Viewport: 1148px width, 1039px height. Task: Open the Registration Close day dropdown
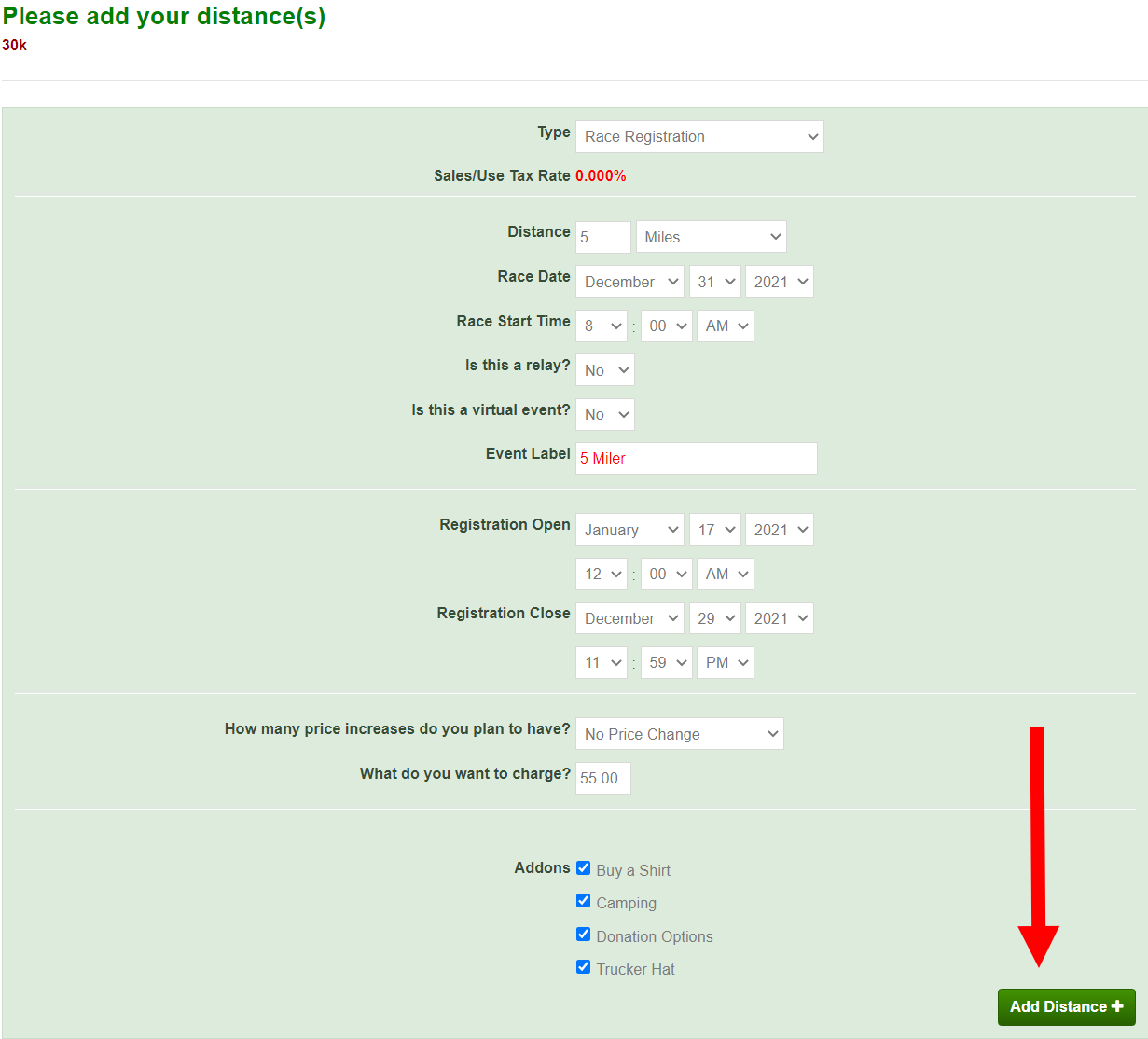tap(714, 618)
